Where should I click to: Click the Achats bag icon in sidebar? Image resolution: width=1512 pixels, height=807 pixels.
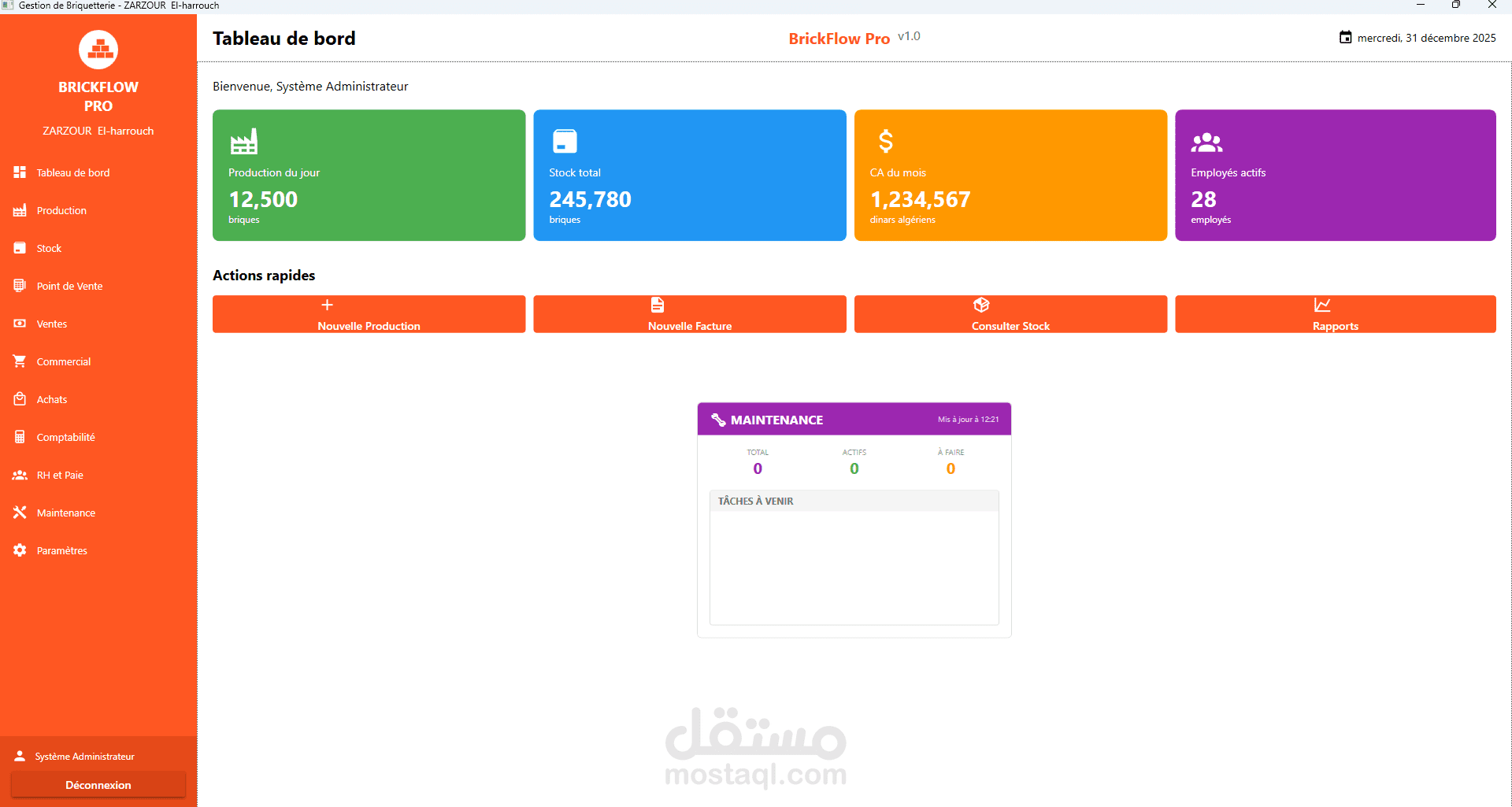click(20, 399)
